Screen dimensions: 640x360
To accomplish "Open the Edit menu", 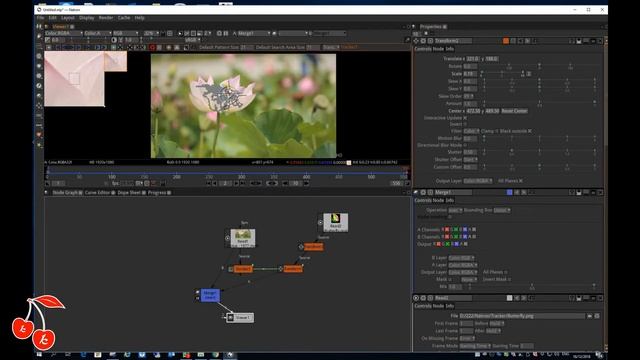I will [53, 18].
